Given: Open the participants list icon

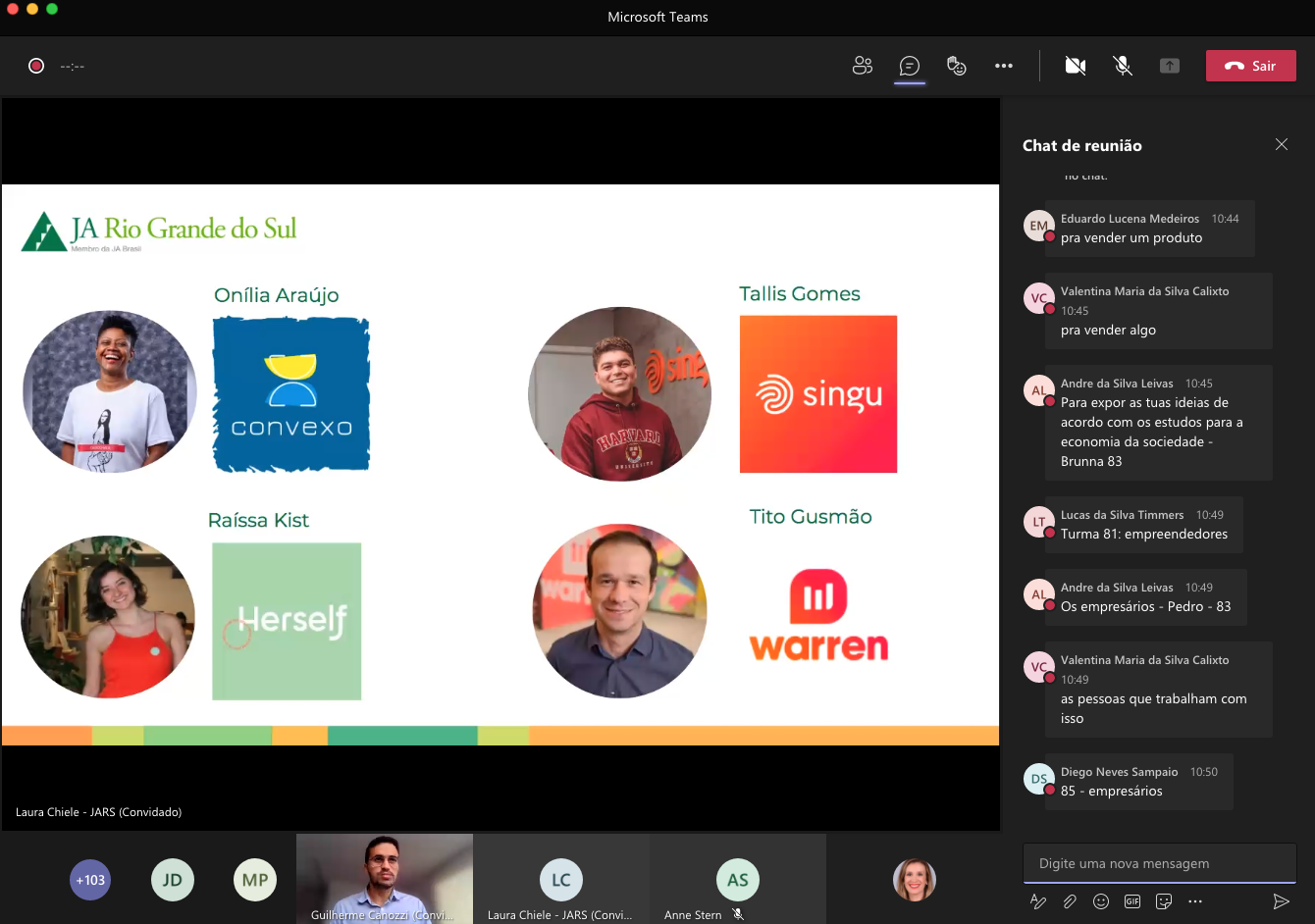Looking at the screenshot, I should coord(863,66).
